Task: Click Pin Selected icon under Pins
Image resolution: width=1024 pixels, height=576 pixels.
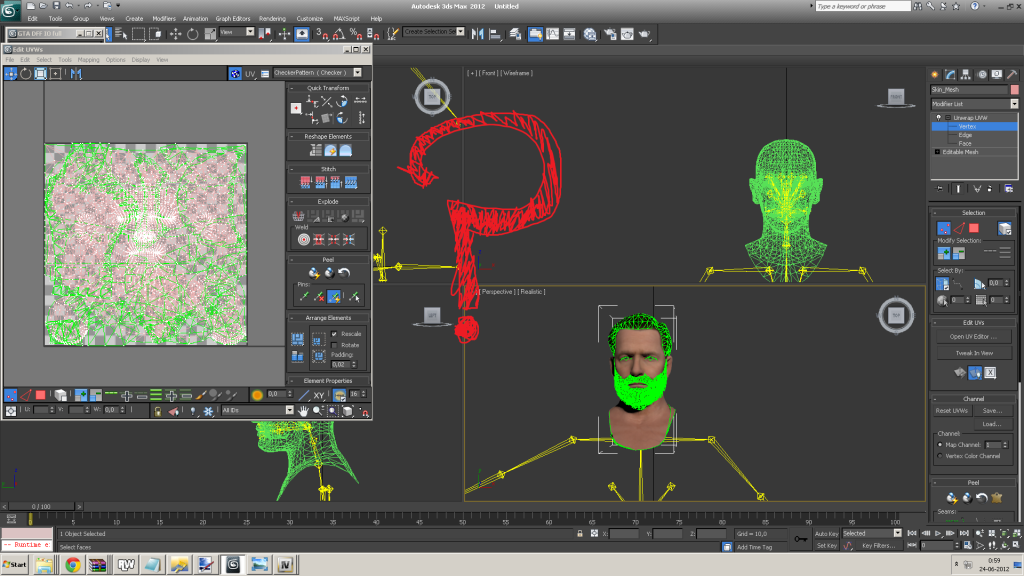Action: (304, 297)
